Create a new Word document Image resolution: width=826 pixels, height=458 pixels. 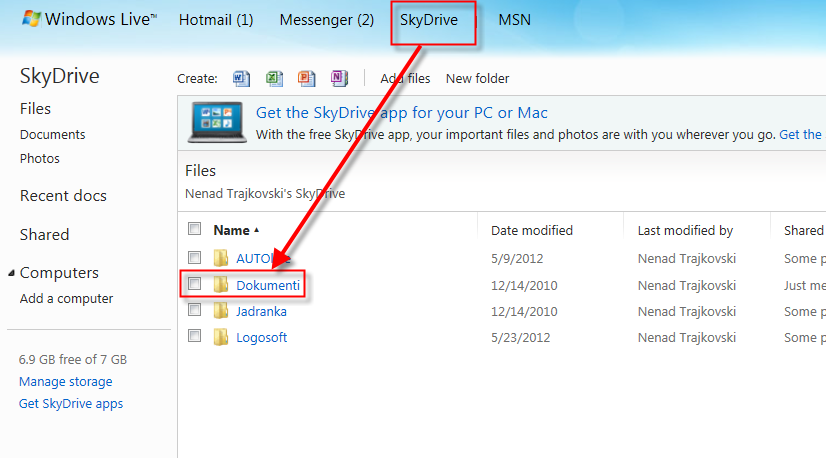pyautogui.click(x=241, y=78)
